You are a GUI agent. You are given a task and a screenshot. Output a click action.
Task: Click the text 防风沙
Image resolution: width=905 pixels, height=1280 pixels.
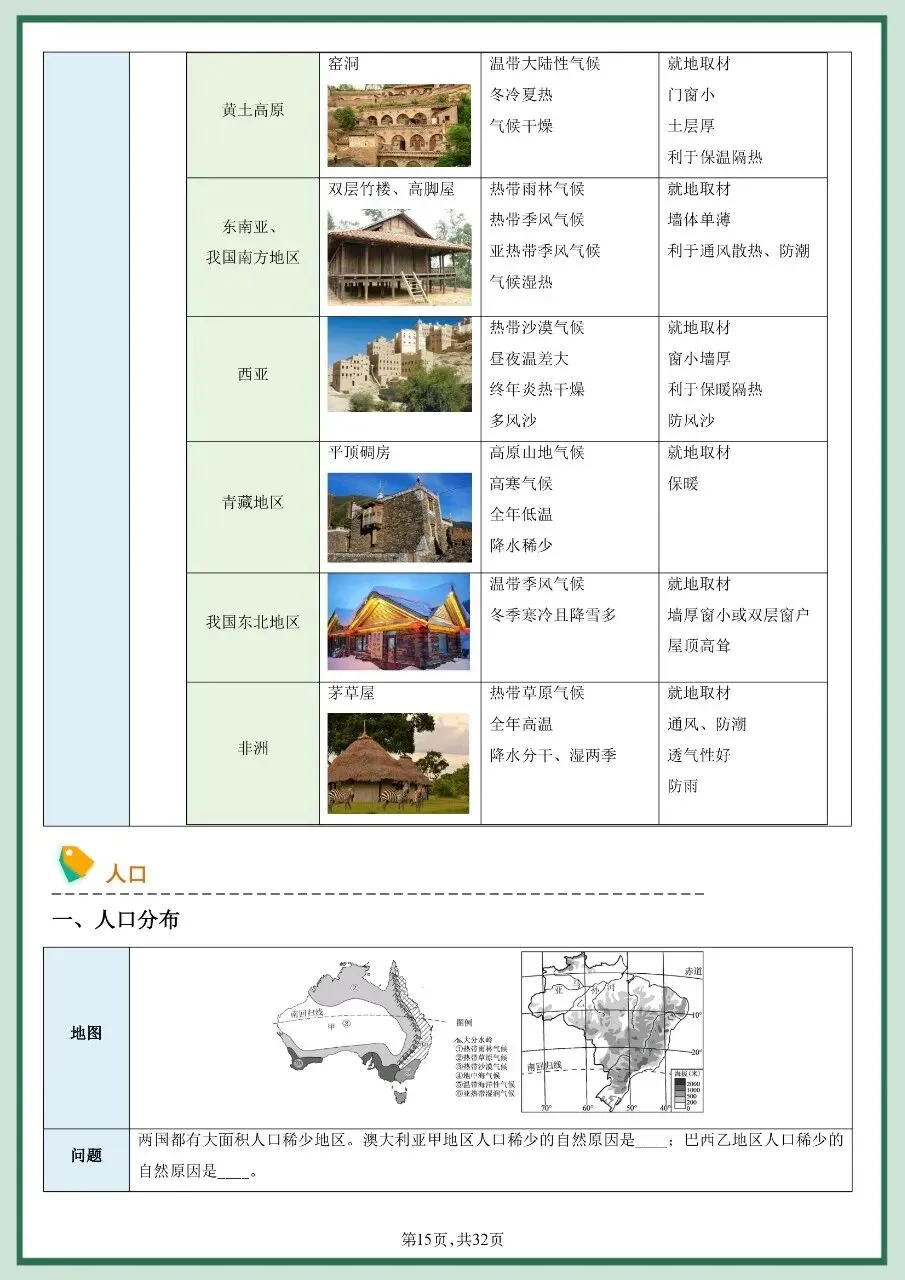tap(691, 421)
